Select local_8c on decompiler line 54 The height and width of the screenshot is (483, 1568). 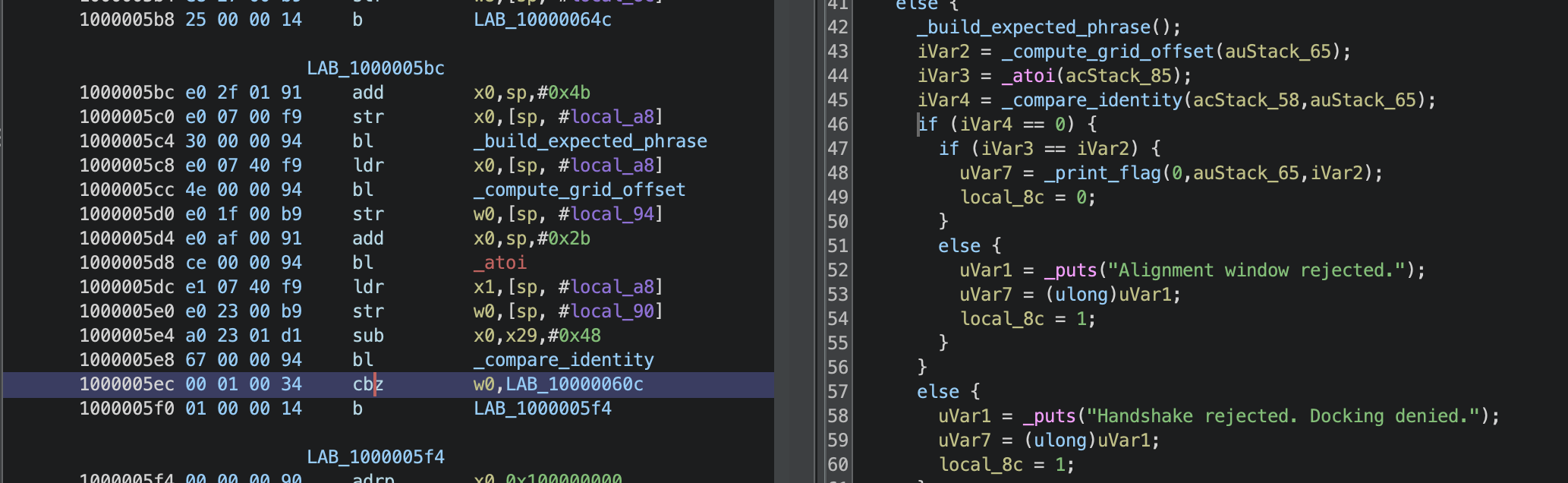[x=1002, y=319]
